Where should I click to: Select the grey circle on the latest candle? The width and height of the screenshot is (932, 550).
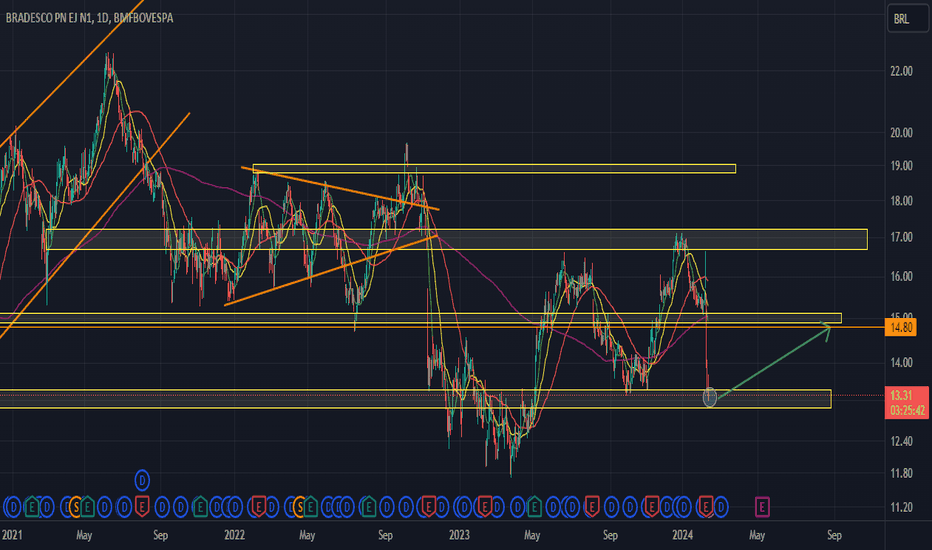point(710,397)
